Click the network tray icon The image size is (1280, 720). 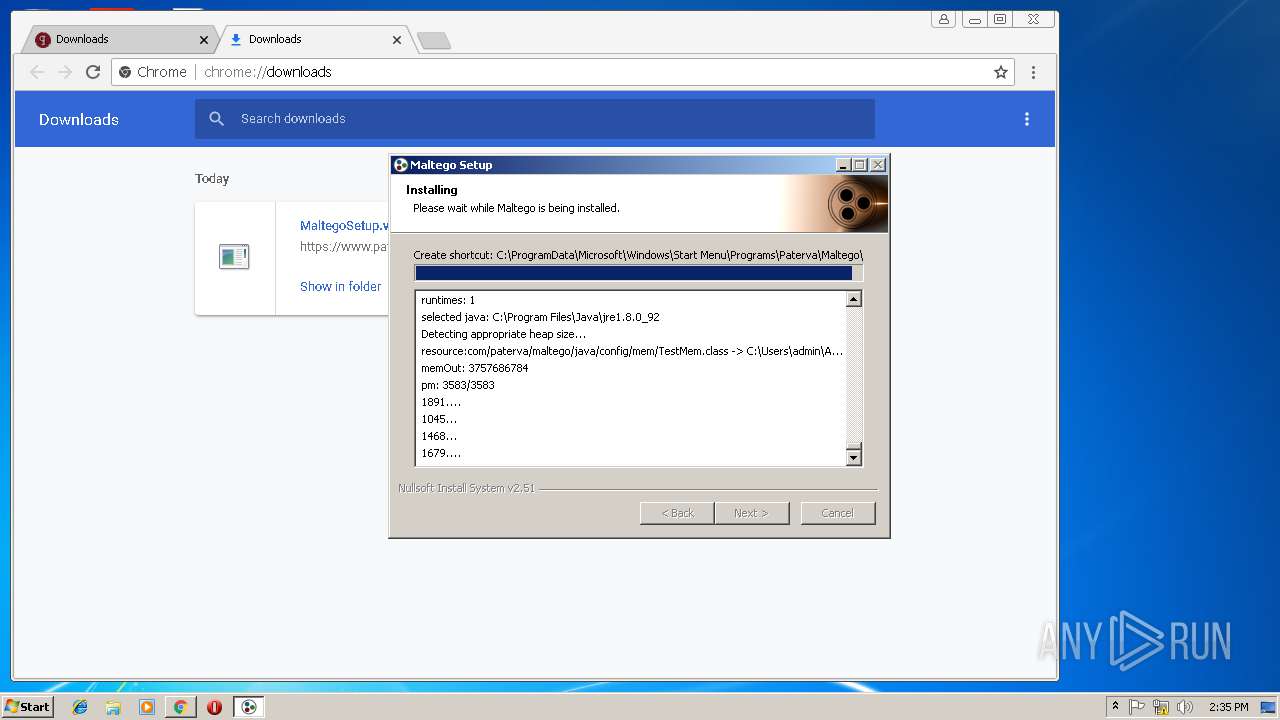[1161, 707]
